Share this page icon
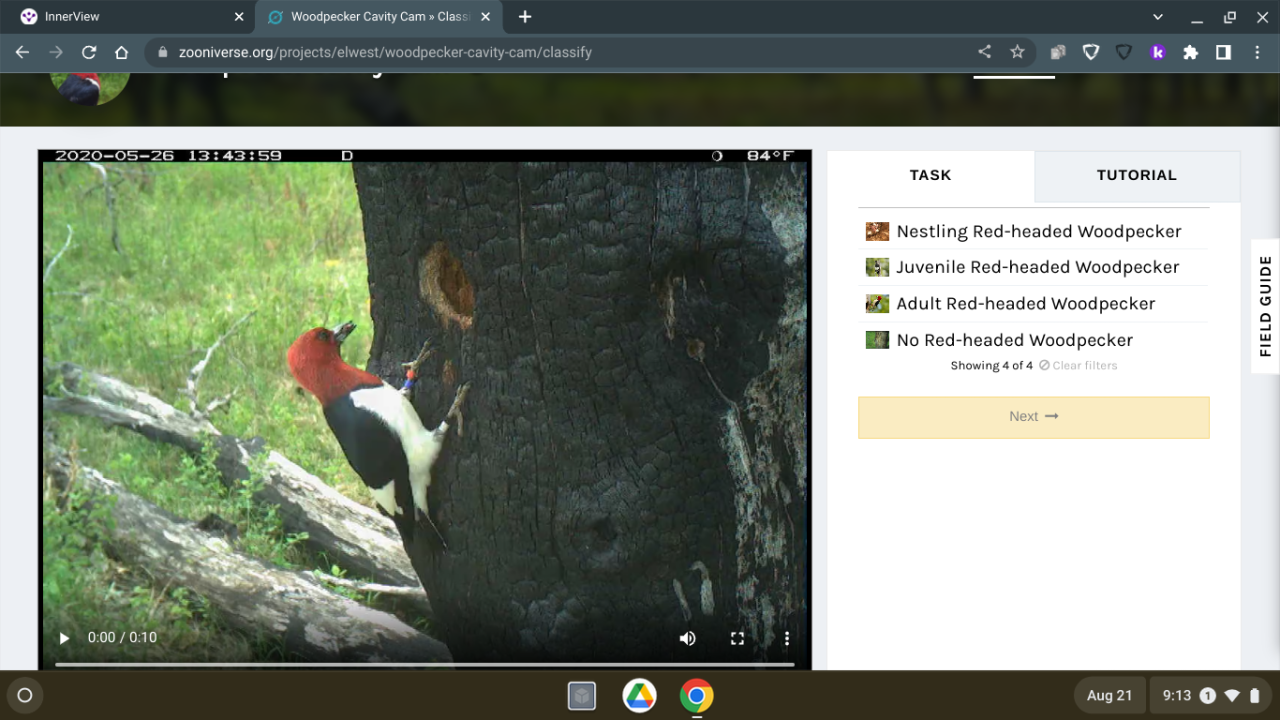This screenshot has width=1280, height=720. pyautogui.click(x=985, y=52)
